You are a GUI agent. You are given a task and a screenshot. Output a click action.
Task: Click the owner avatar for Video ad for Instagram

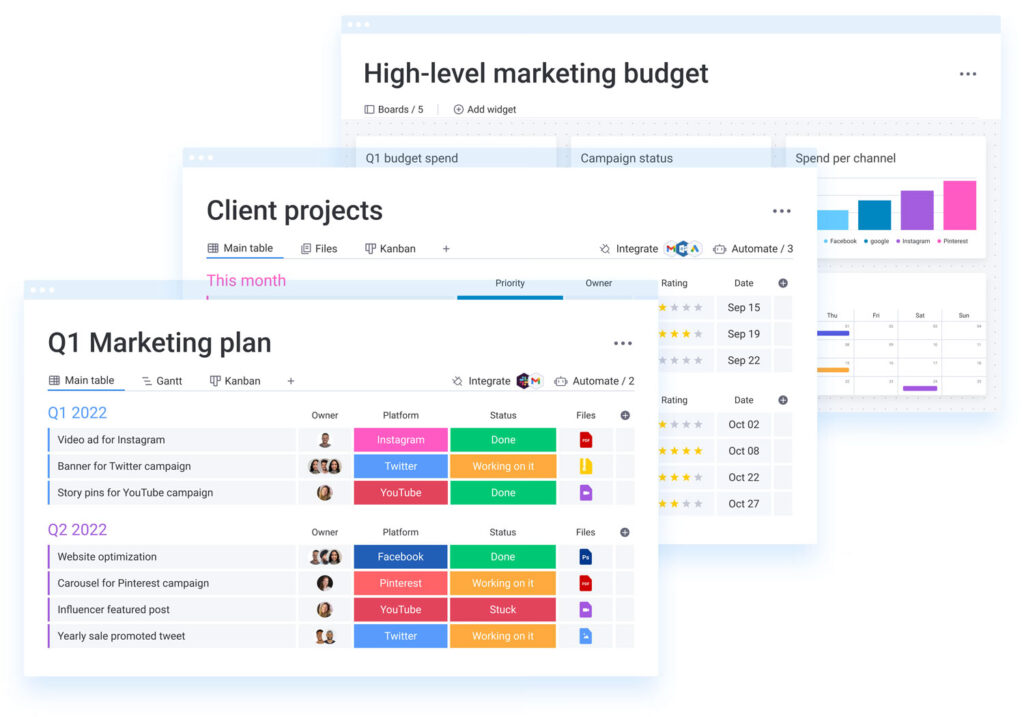click(x=325, y=440)
